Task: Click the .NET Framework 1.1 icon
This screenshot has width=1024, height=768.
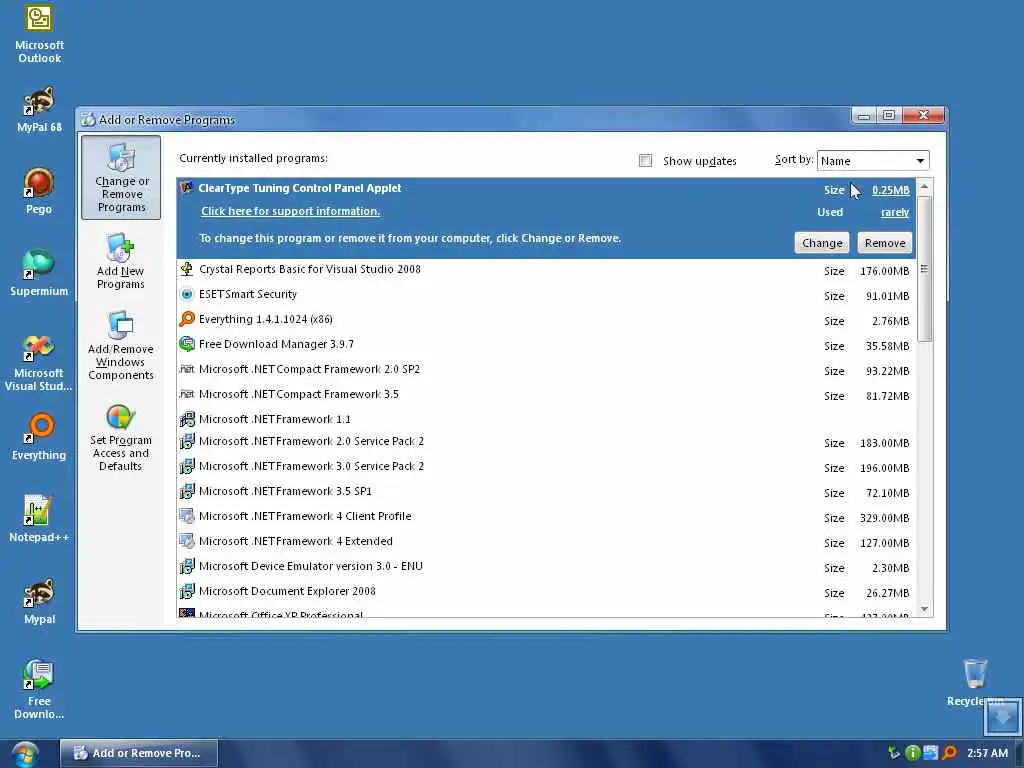Action: click(187, 419)
